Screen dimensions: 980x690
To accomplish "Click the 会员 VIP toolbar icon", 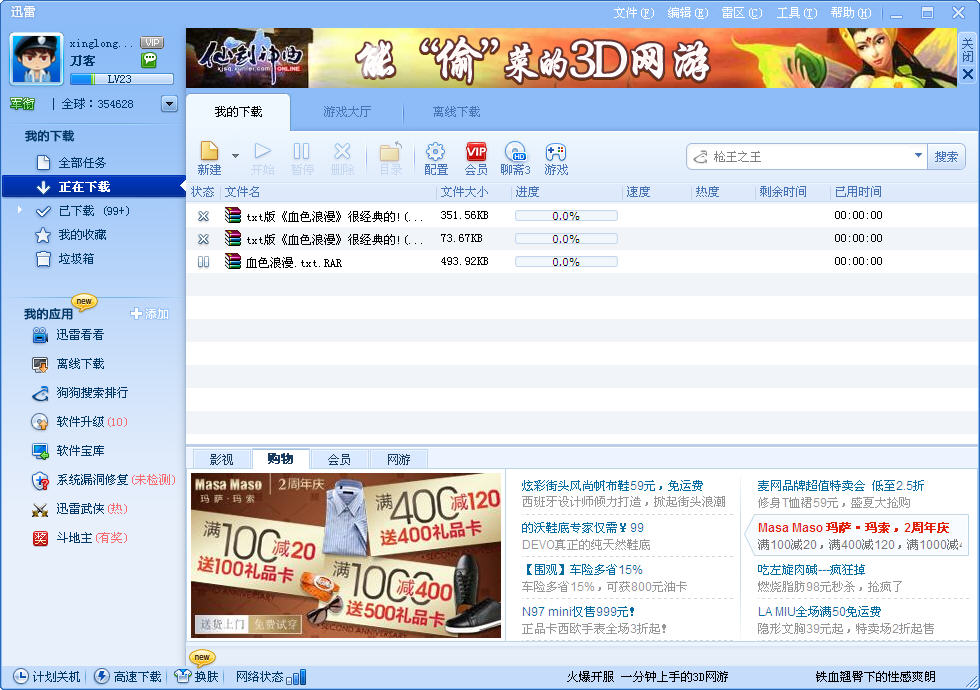I will click(476, 151).
